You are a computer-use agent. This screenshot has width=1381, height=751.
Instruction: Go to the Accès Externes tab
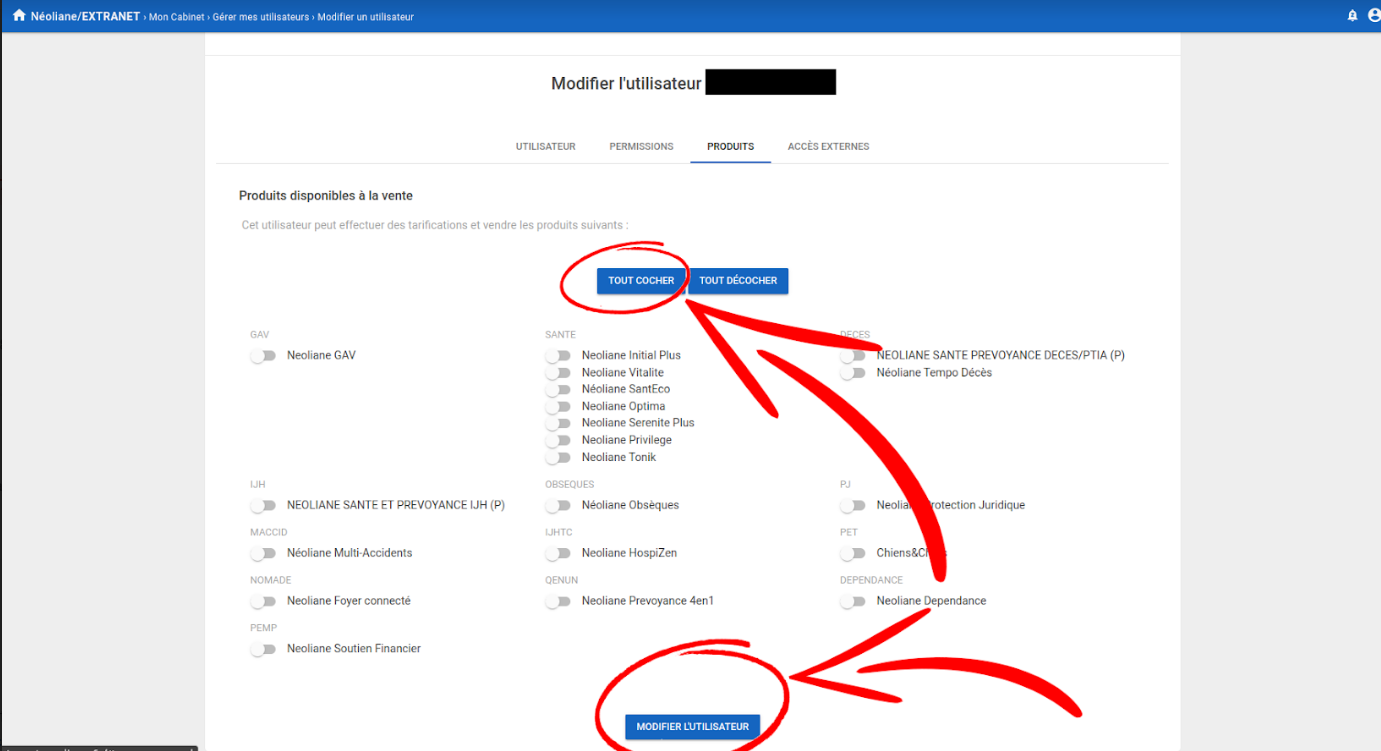point(828,147)
